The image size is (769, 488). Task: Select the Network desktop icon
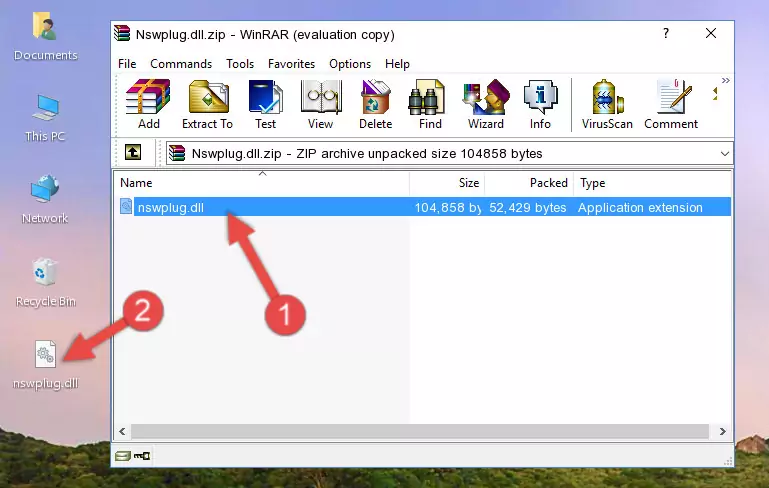45,199
